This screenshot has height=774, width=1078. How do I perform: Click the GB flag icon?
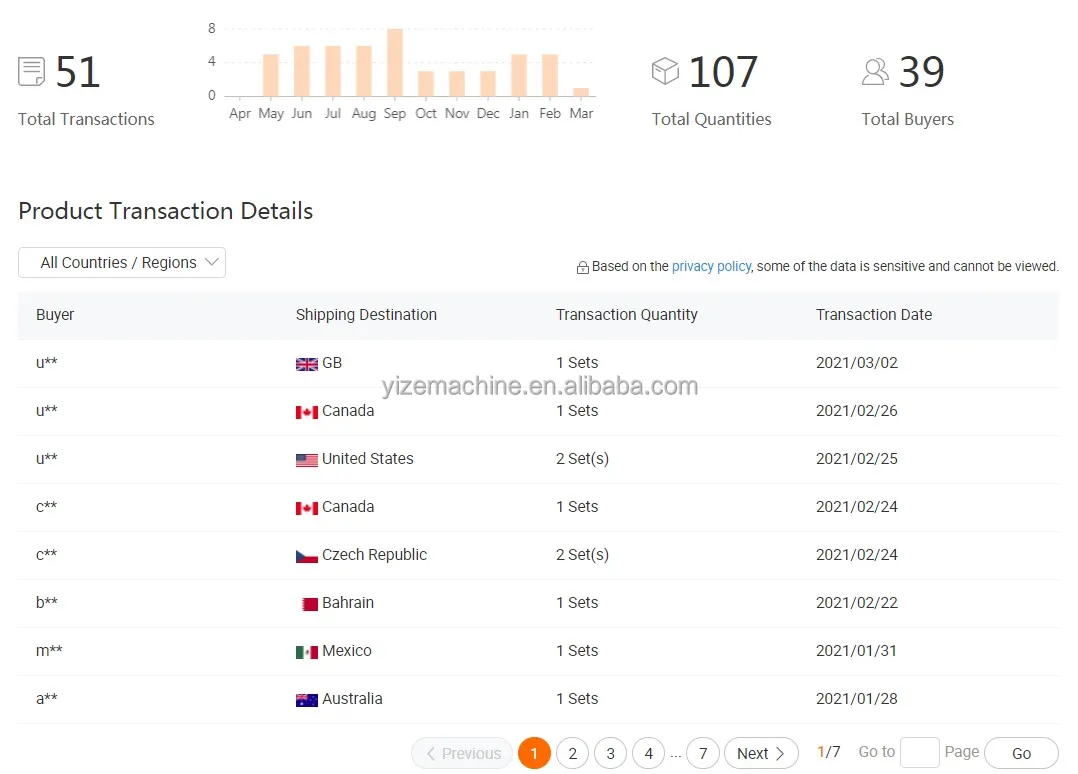pyautogui.click(x=307, y=364)
